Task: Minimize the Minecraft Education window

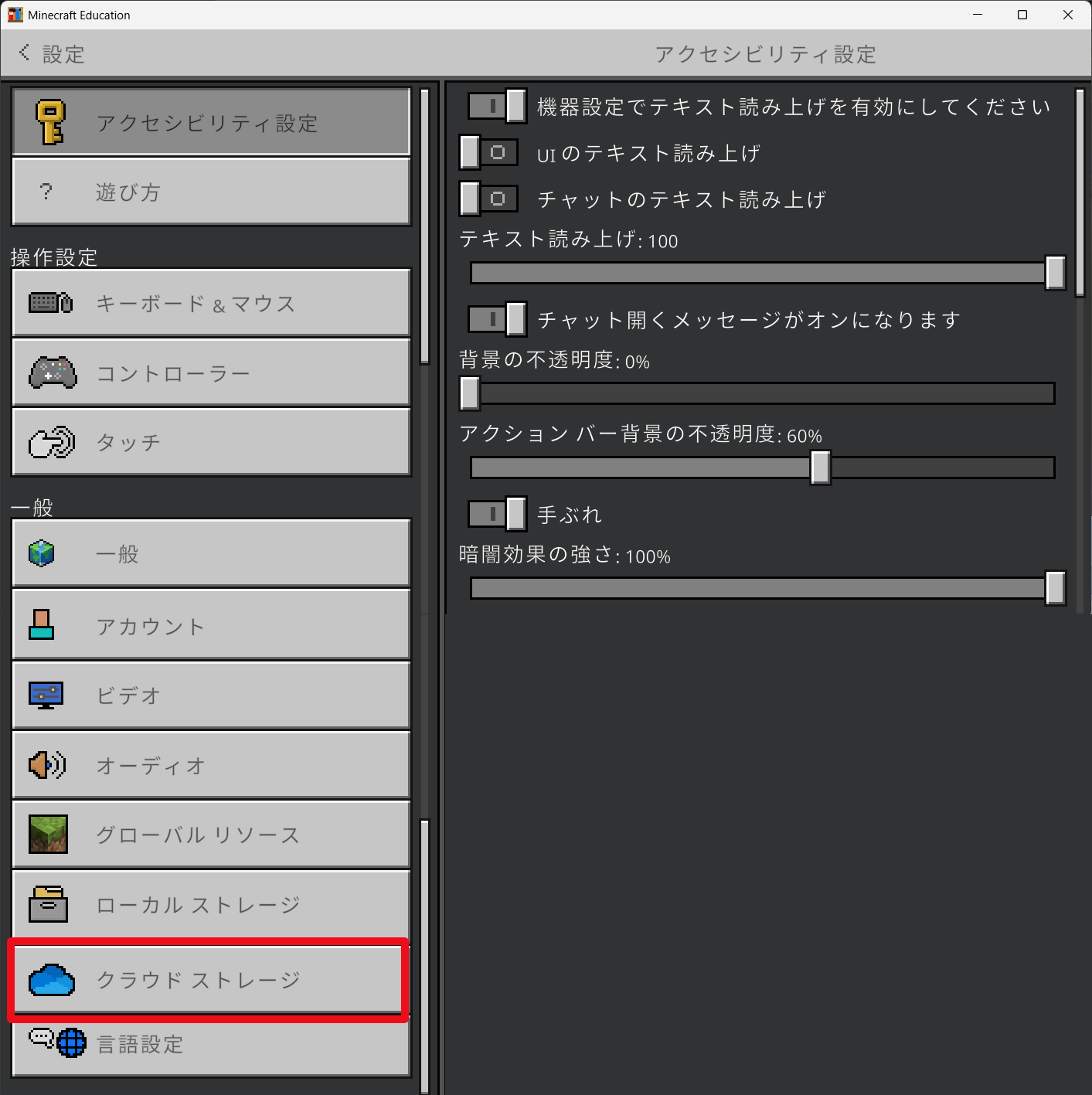Action: coord(978,15)
